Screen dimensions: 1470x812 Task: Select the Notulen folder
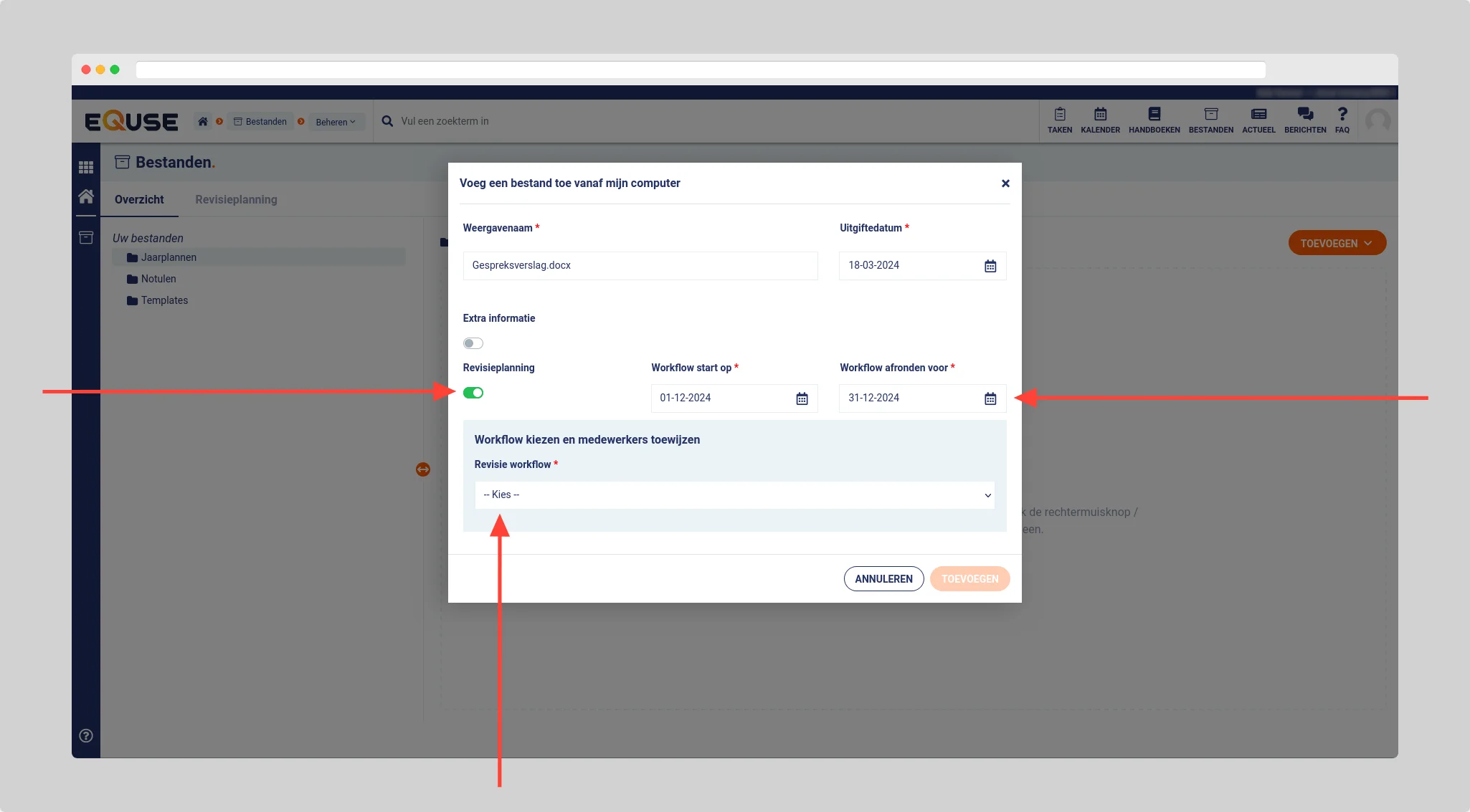(158, 279)
